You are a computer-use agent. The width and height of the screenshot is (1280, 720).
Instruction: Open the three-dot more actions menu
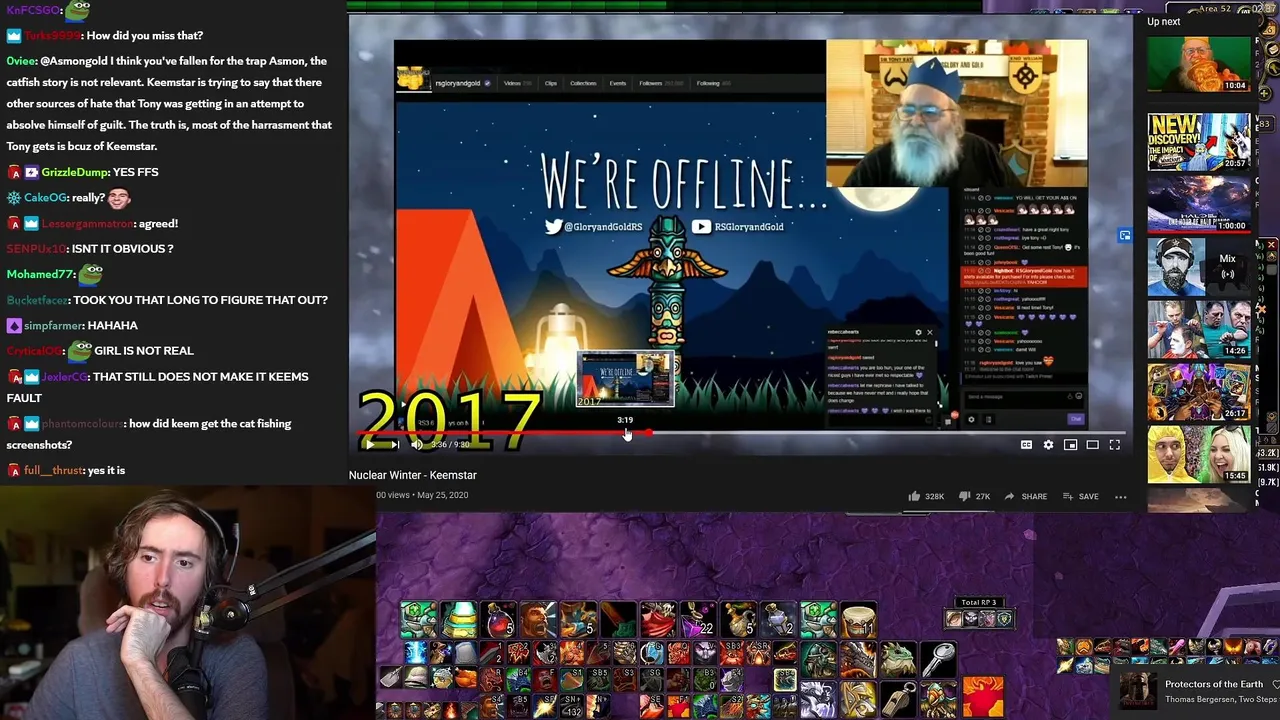(1121, 496)
